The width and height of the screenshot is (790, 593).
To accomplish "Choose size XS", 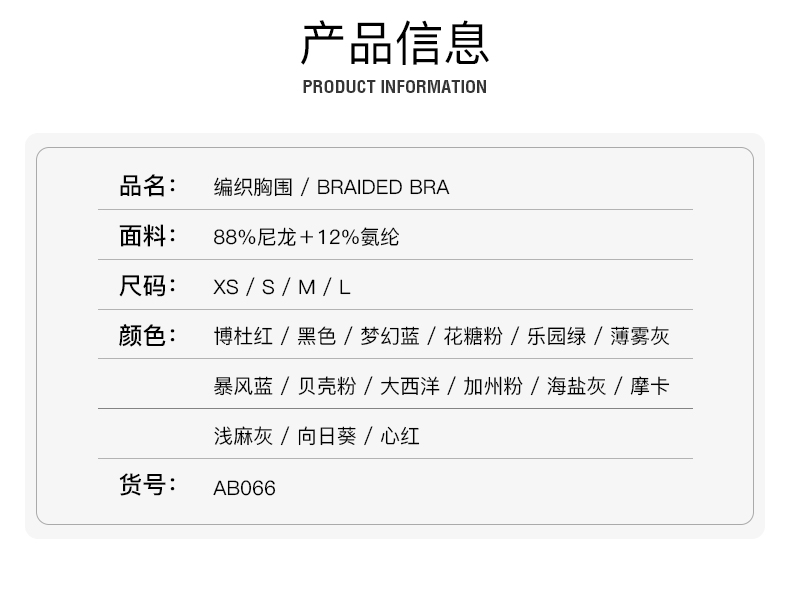I will (226, 288).
